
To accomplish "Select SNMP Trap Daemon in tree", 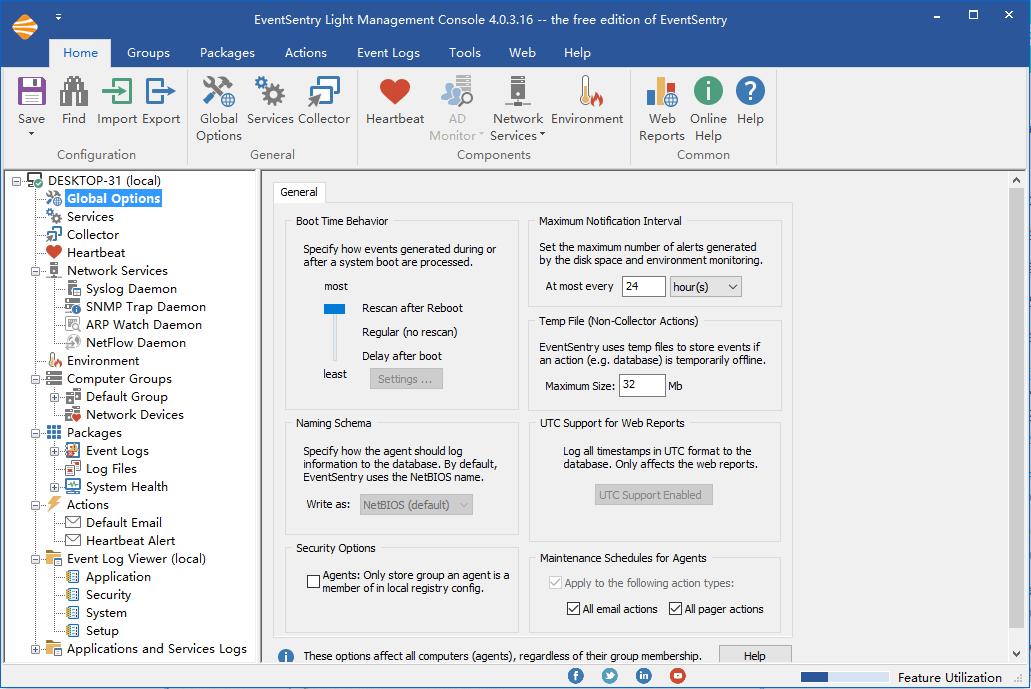I will pos(146,306).
